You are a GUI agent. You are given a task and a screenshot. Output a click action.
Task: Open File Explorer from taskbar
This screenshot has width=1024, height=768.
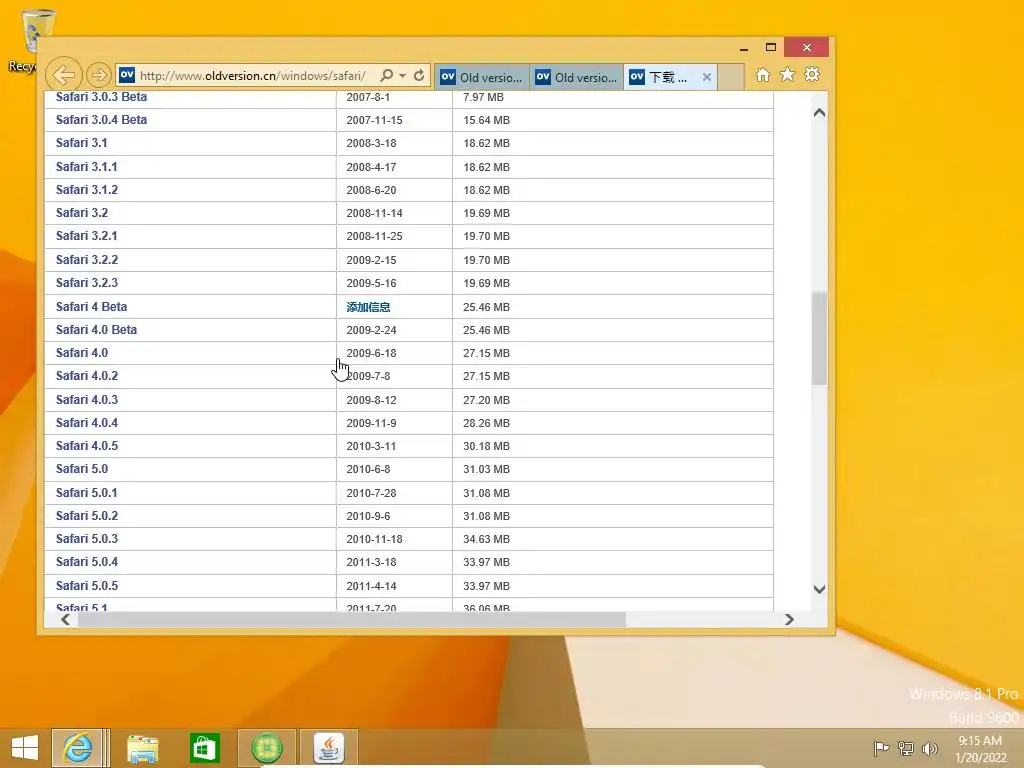(x=142, y=748)
